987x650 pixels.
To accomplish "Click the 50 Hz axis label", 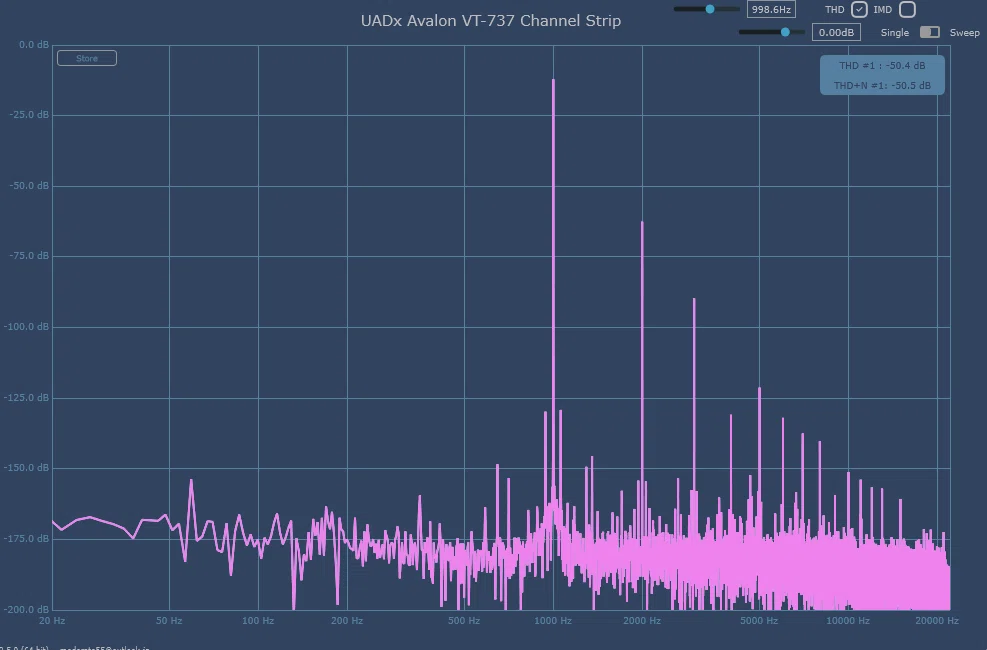I will 169,620.
